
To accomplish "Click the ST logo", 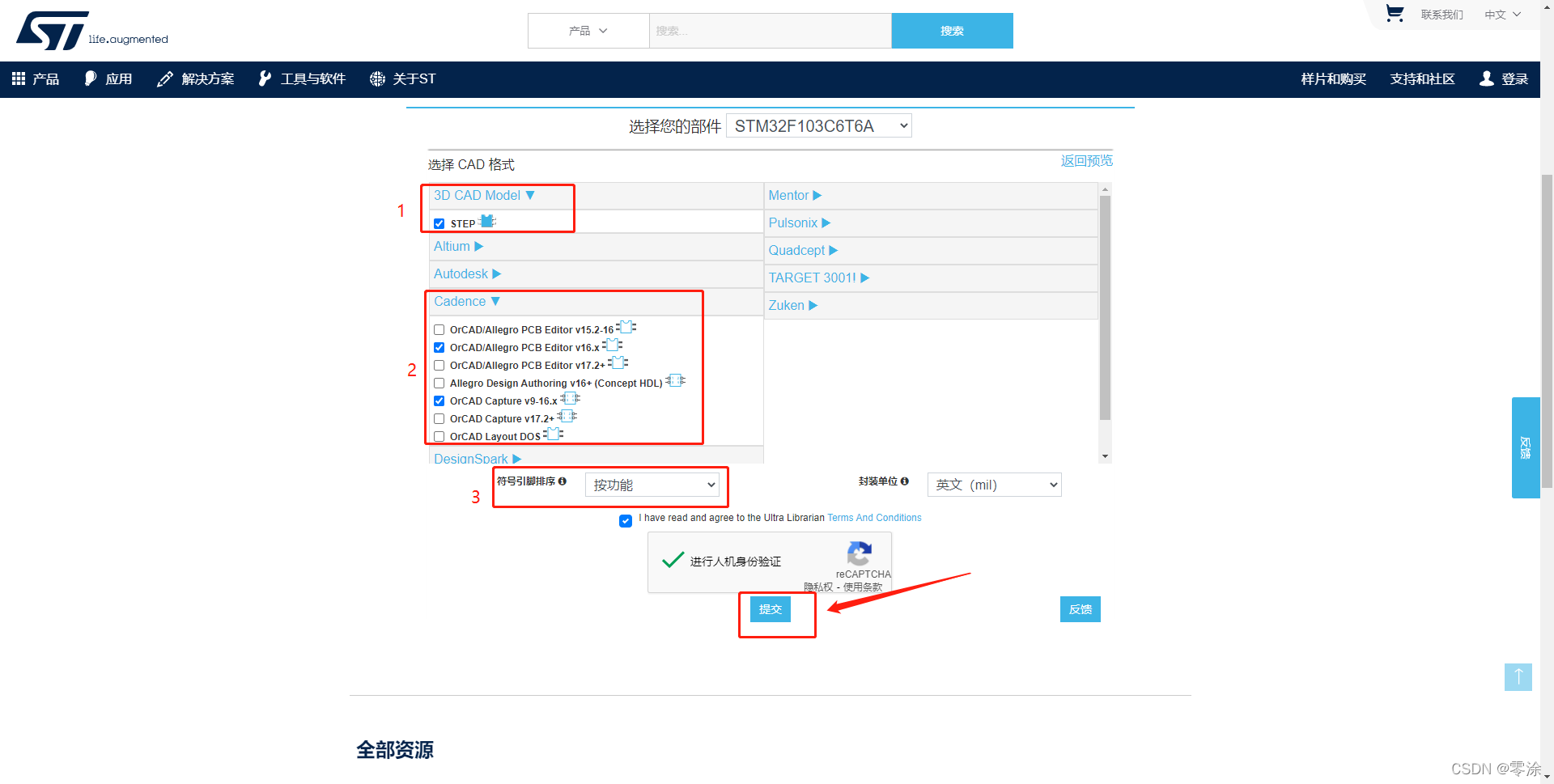I will 91,31.
